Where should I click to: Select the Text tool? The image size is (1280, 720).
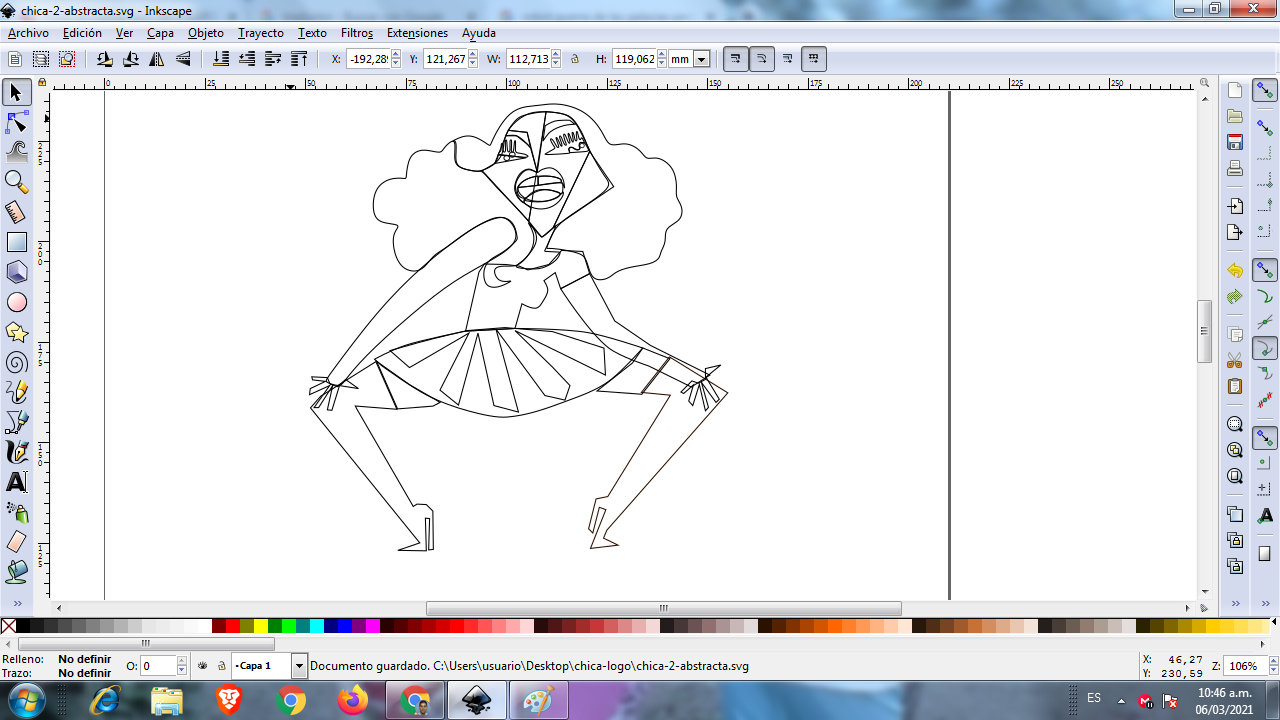point(16,482)
